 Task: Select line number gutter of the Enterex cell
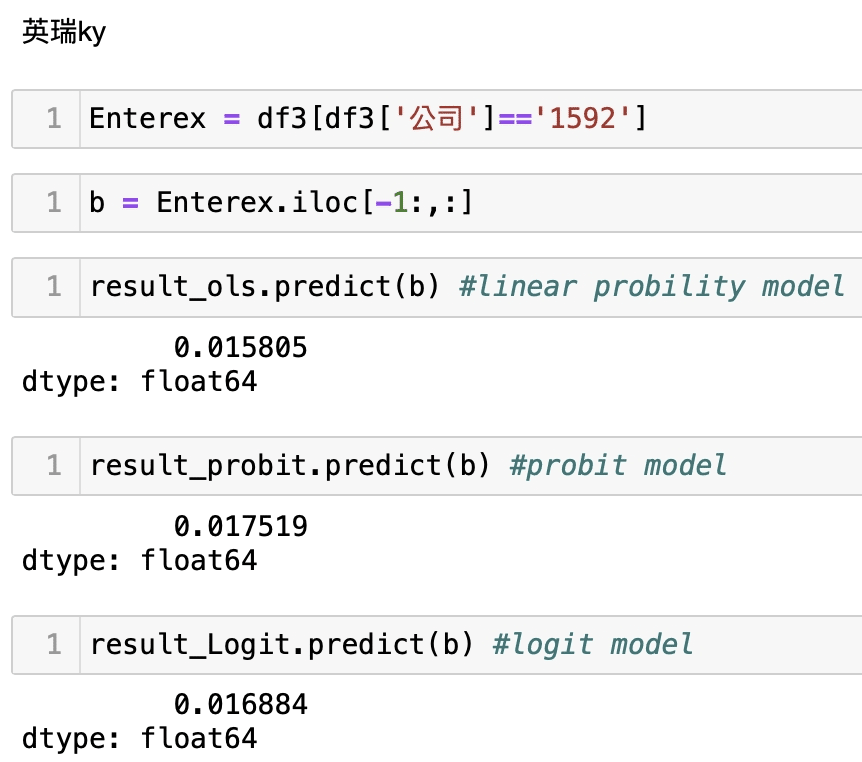53,119
